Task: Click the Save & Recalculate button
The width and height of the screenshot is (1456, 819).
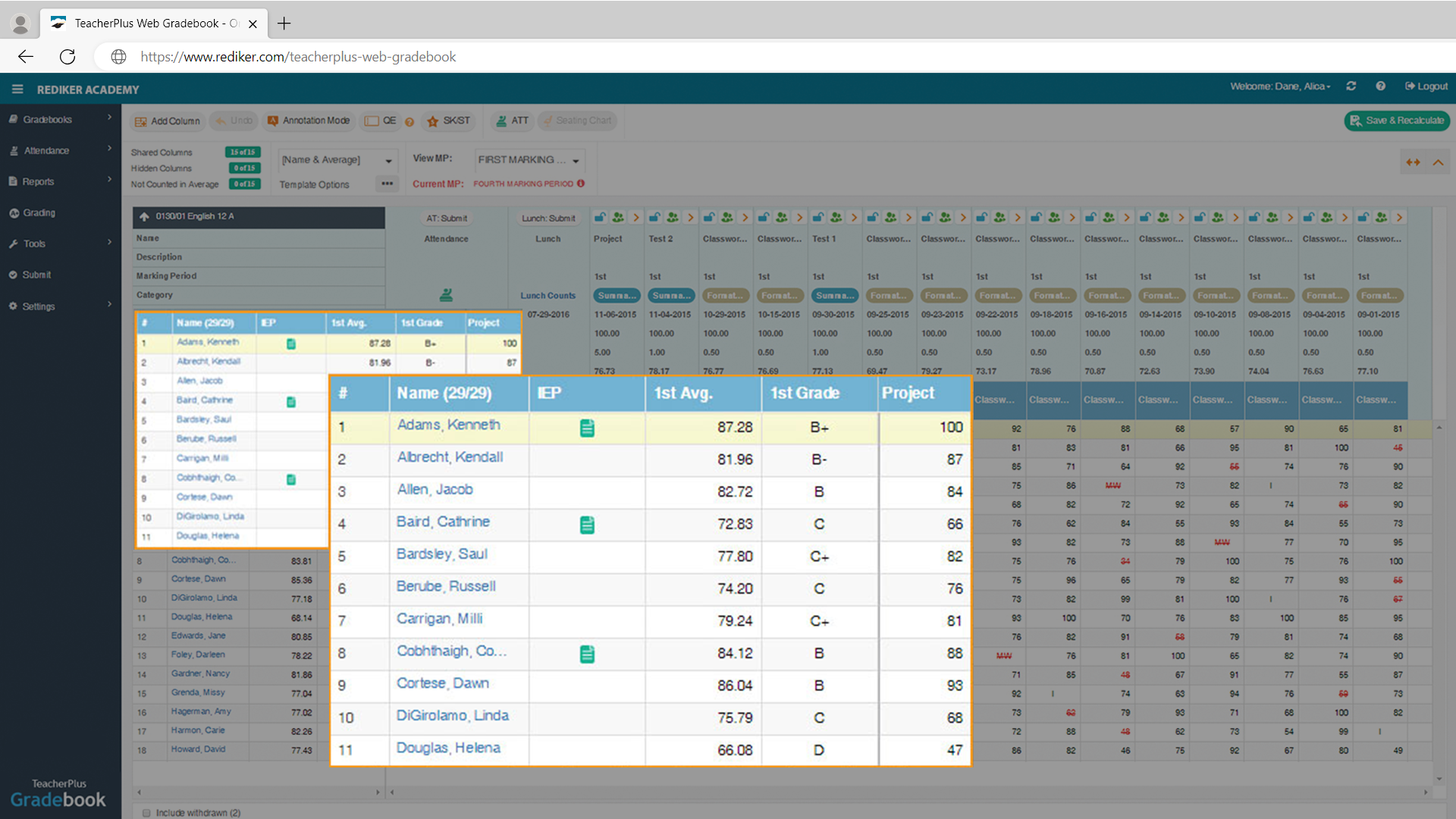Action: click(x=1396, y=121)
